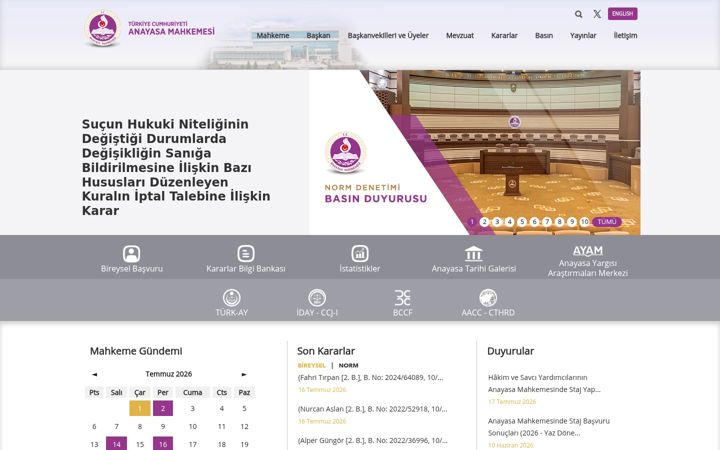Image resolution: width=720 pixels, height=450 pixels.
Task: Open the Alper Güngör decision link
Action: tap(372, 440)
